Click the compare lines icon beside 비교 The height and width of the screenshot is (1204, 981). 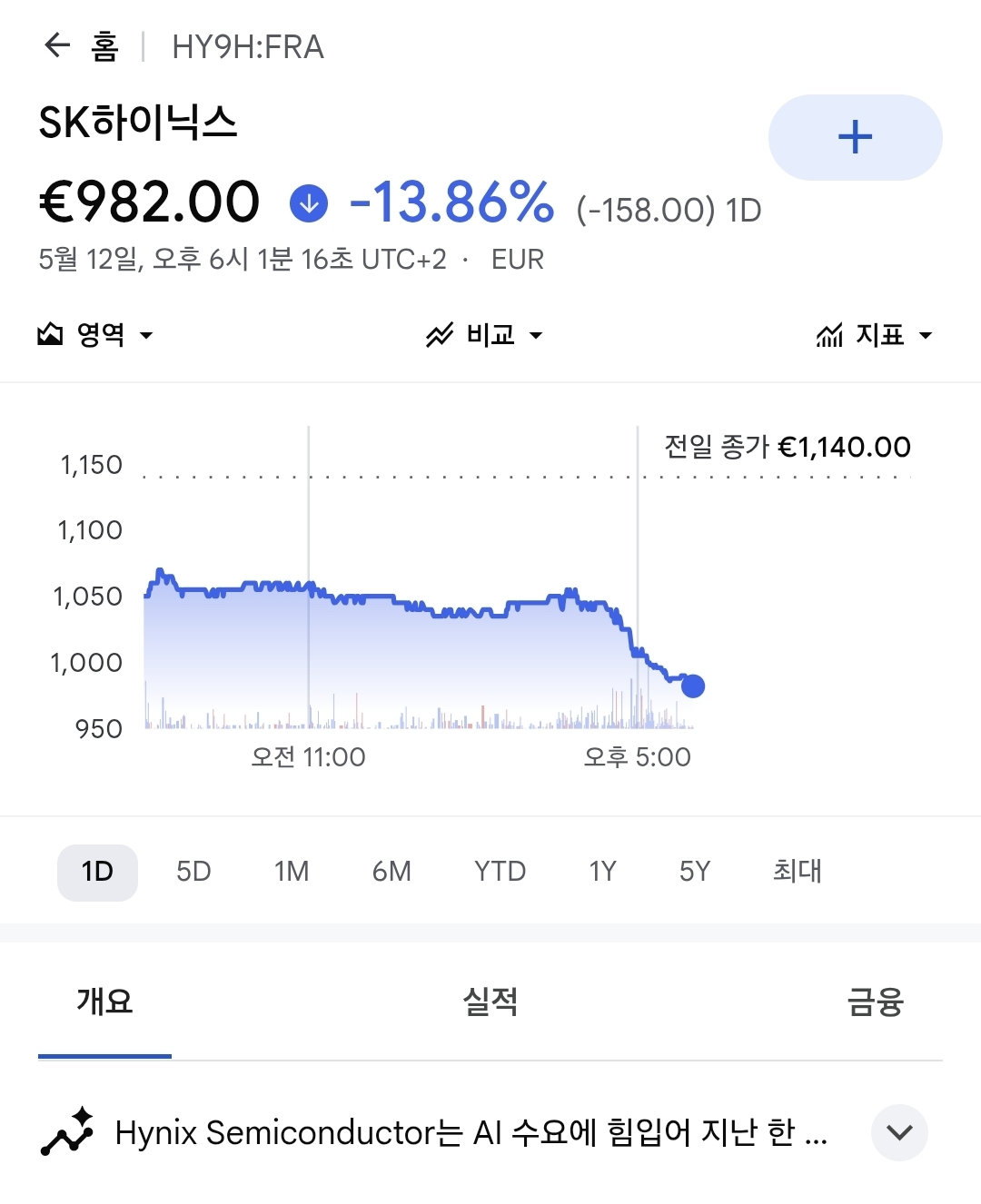click(440, 335)
